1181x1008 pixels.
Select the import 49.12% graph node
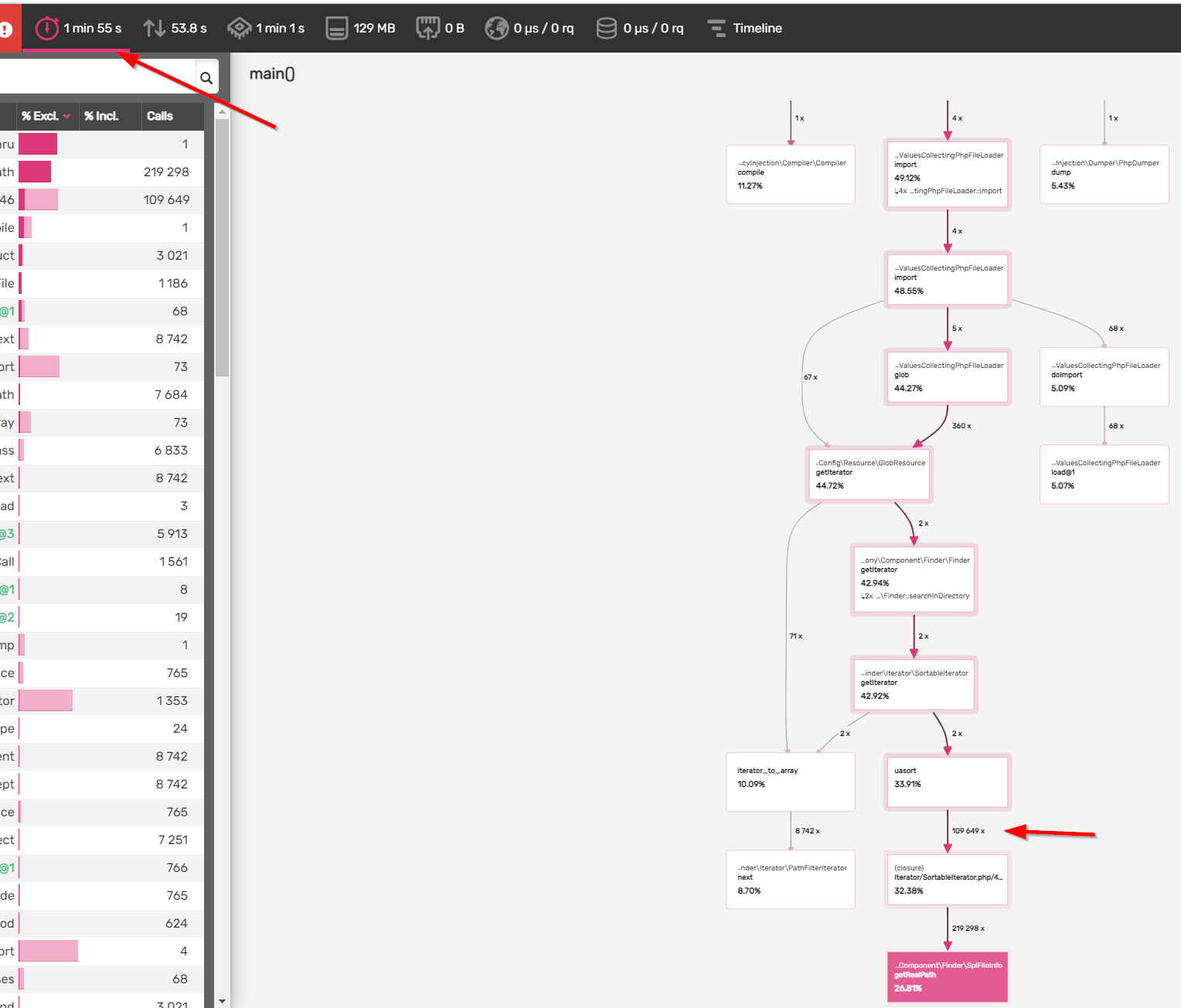pos(948,175)
